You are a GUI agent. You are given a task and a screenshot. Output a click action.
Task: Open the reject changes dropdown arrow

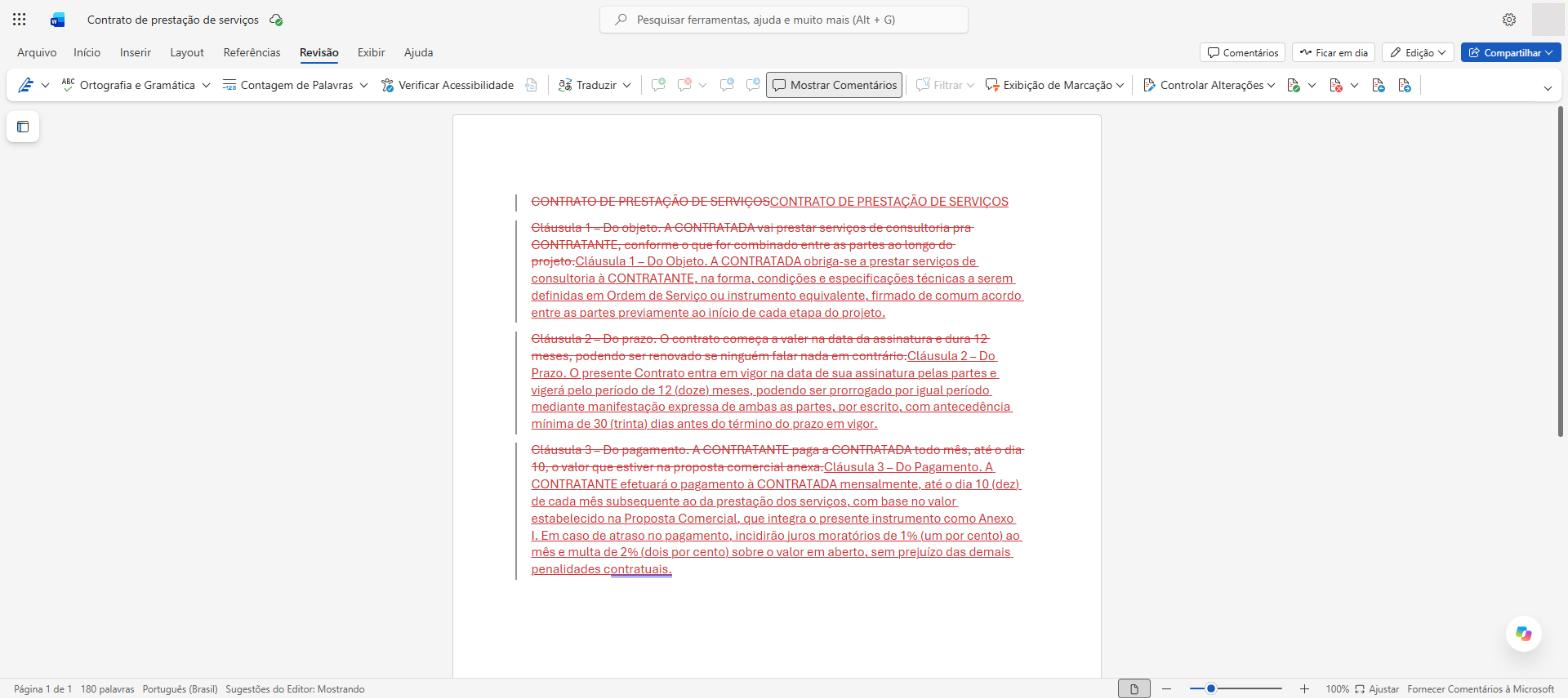[x=1354, y=85]
